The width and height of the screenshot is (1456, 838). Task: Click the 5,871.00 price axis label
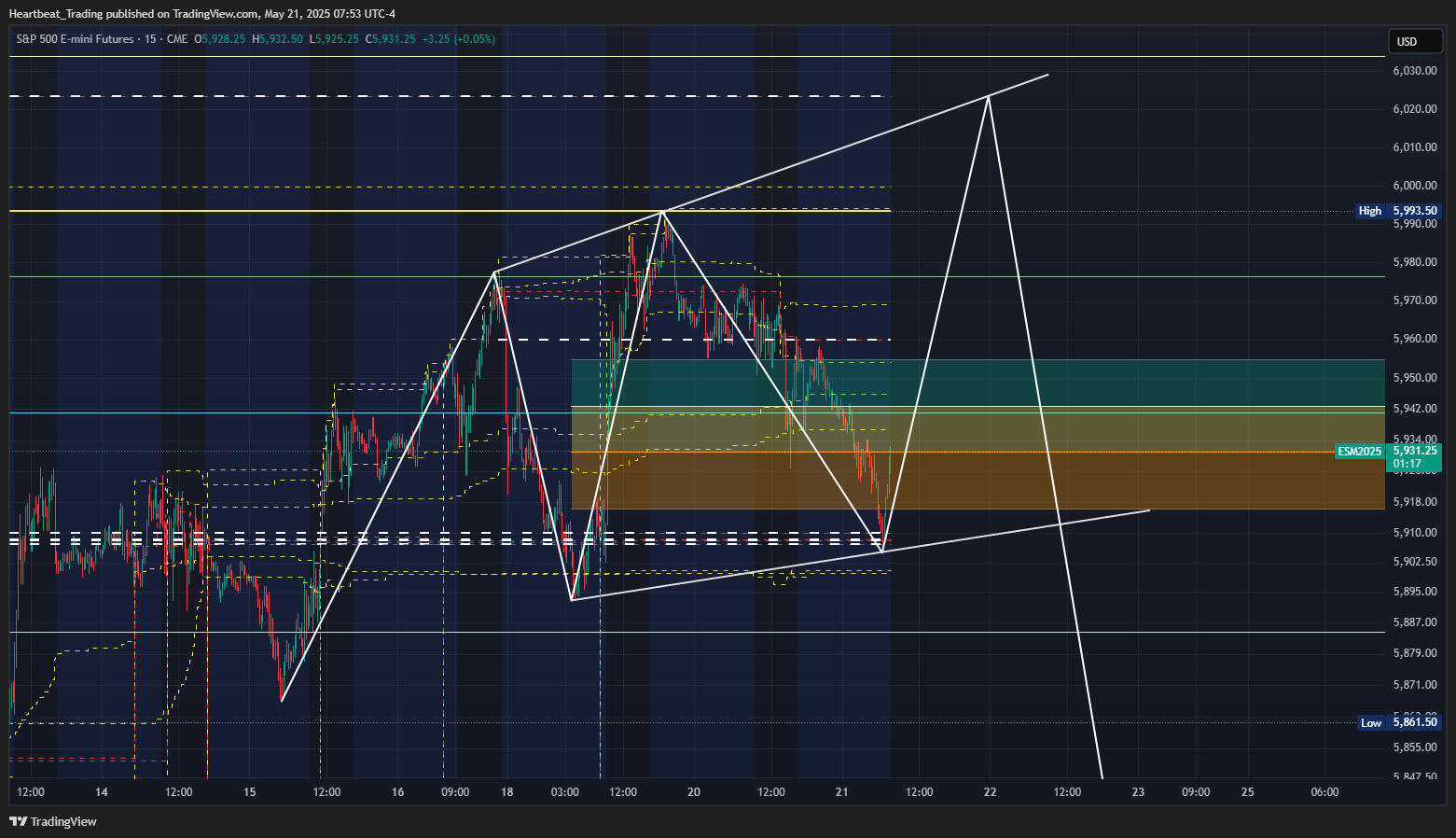coord(1414,685)
